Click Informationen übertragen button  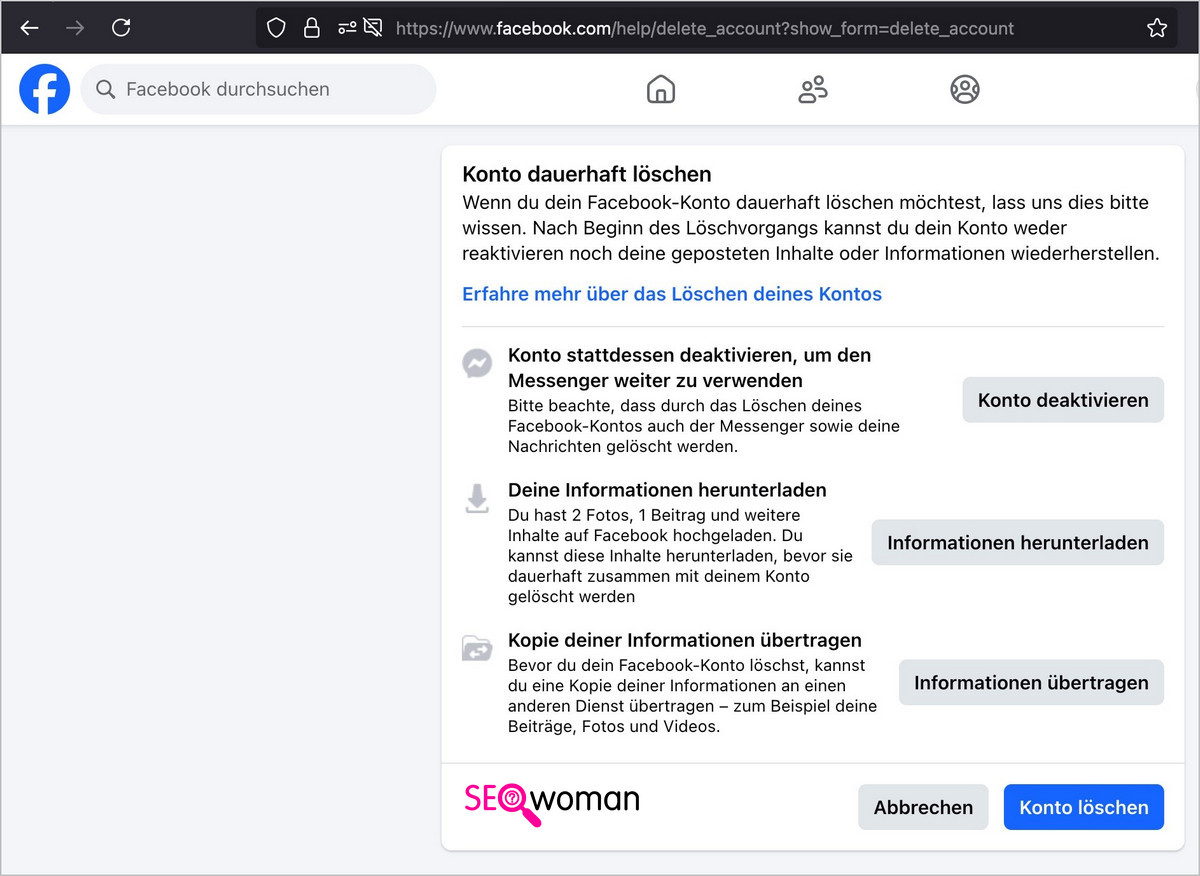1031,683
